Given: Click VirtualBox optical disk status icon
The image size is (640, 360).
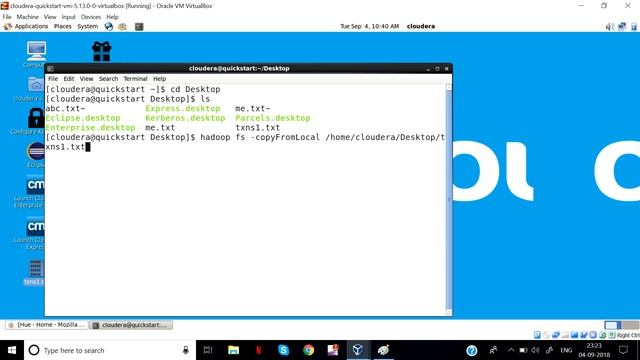Looking at the screenshot, I should [x=547, y=335].
